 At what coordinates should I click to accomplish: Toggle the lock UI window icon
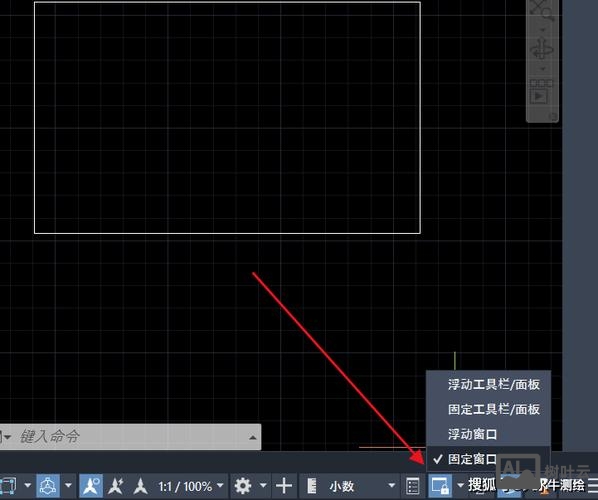[440, 486]
